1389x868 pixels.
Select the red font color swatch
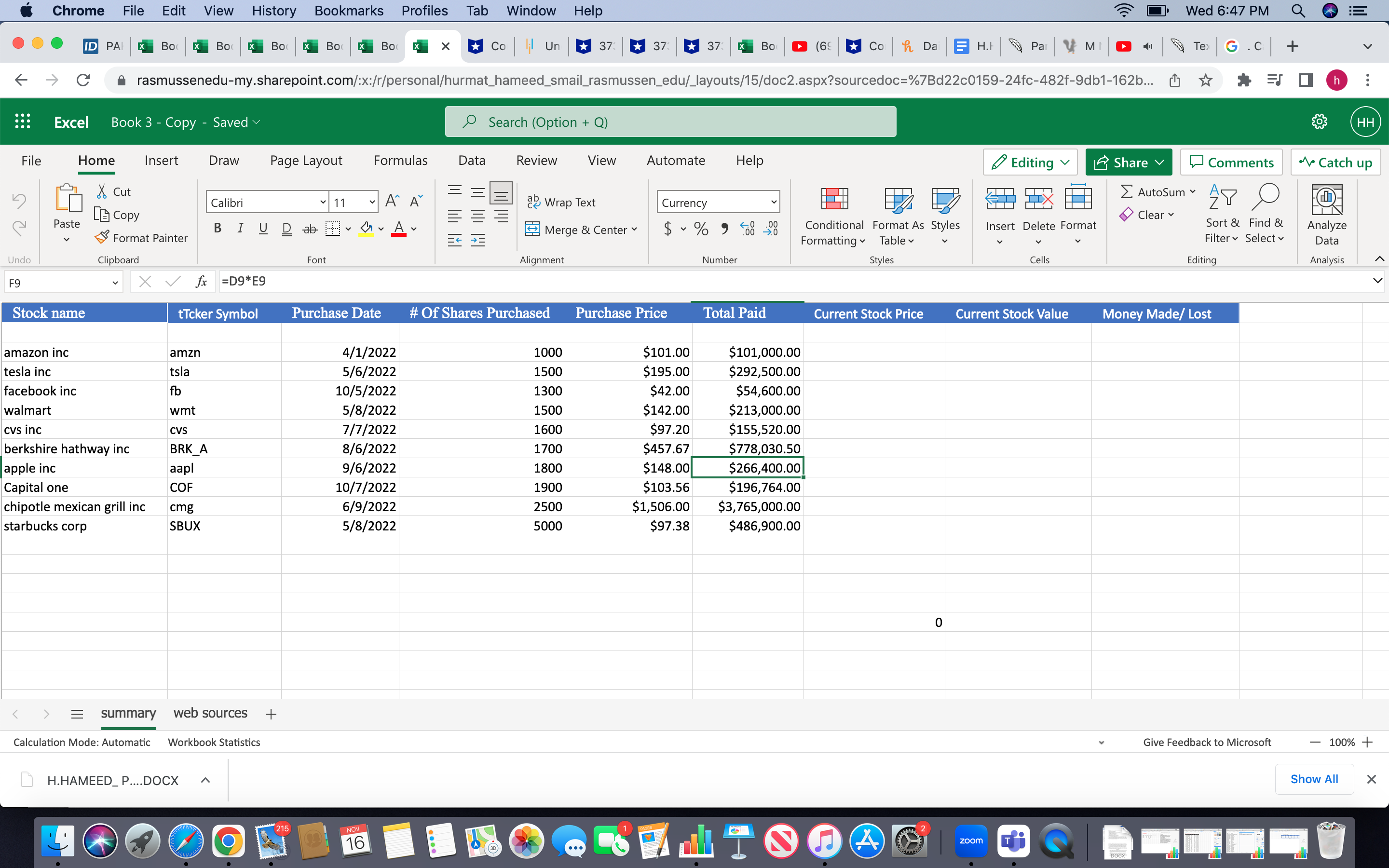(x=400, y=235)
